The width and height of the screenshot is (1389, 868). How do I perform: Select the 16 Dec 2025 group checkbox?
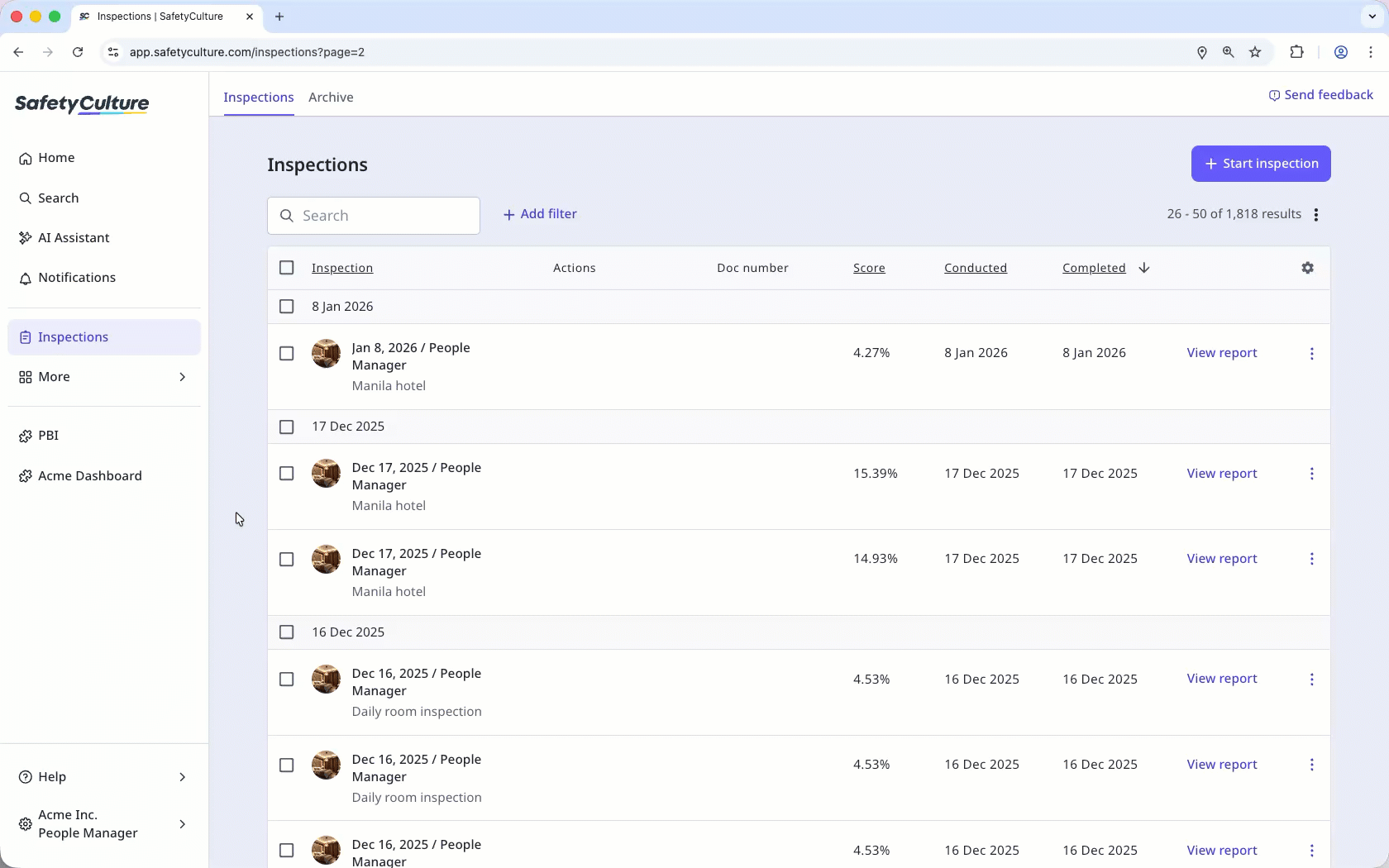click(x=287, y=632)
